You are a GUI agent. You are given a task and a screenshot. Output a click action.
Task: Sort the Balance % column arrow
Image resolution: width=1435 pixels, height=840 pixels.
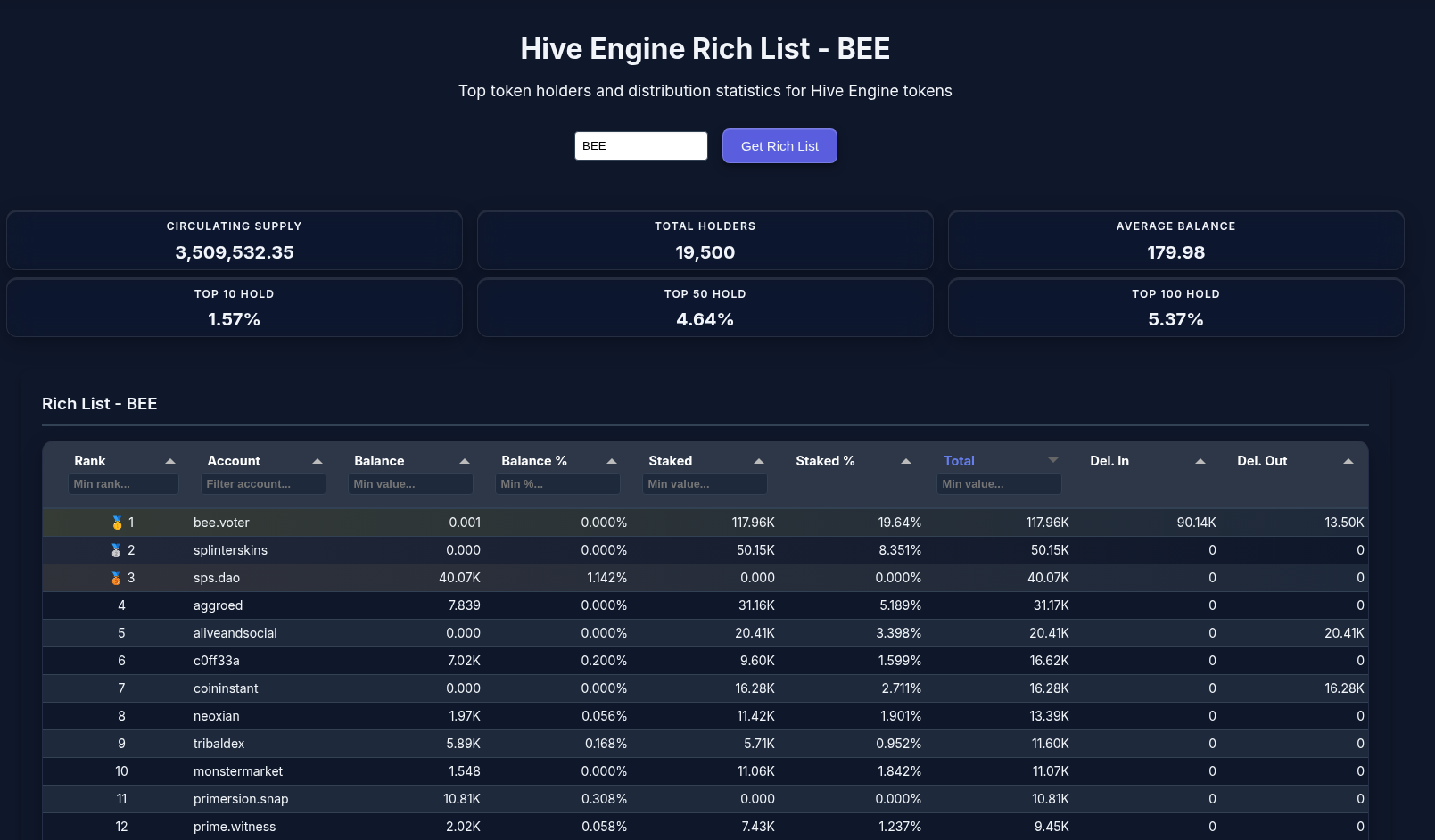coord(612,461)
